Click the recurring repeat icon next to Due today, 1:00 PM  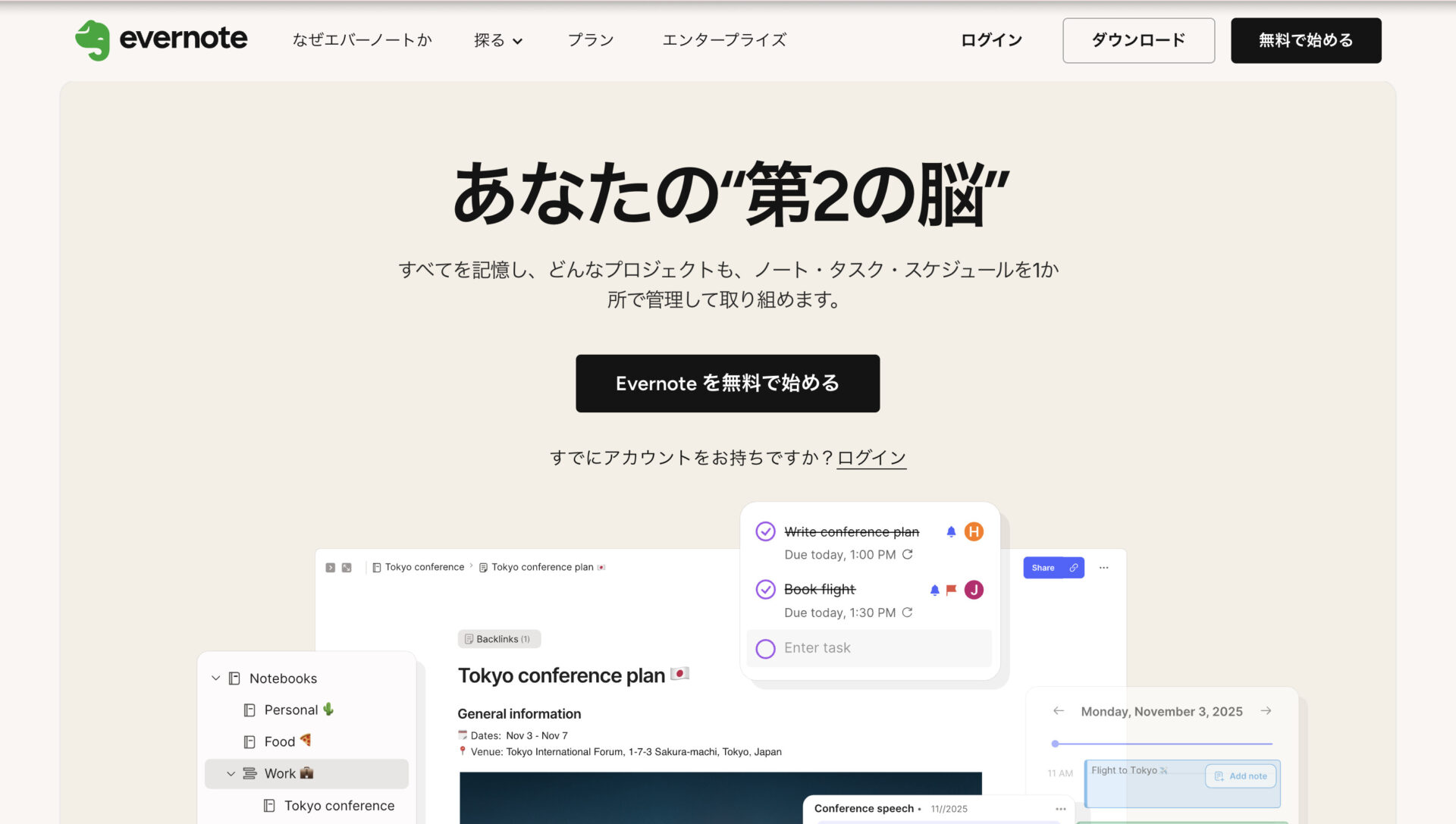pyautogui.click(x=908, y=554)
